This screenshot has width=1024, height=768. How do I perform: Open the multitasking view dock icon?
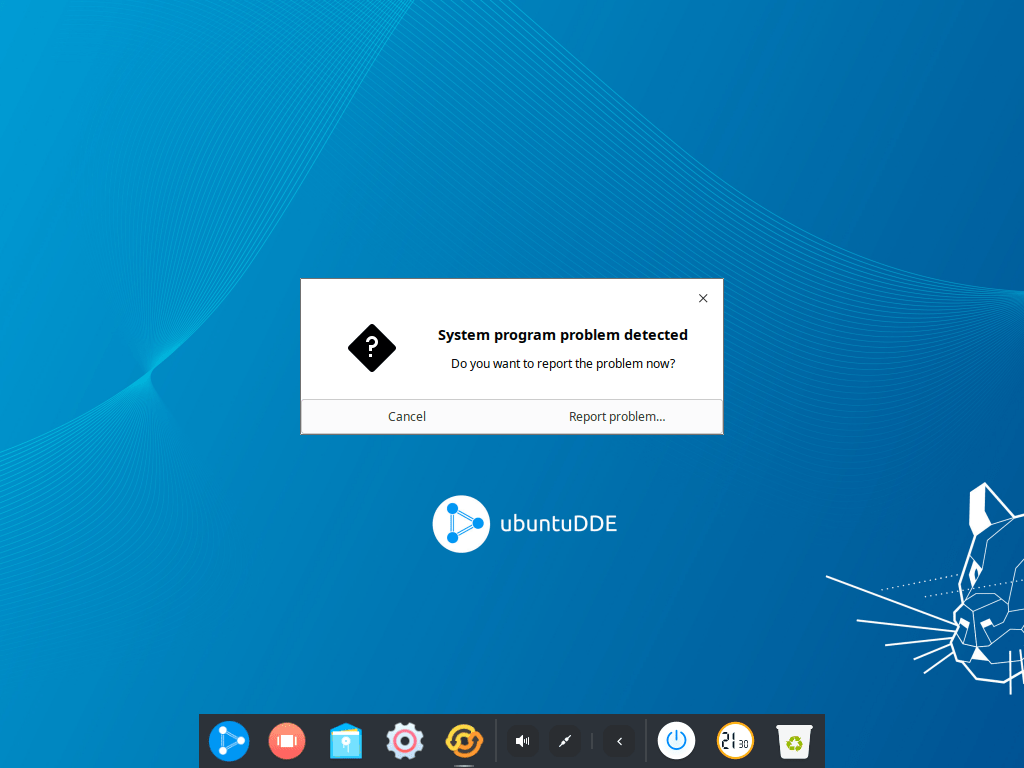point(287,741)
